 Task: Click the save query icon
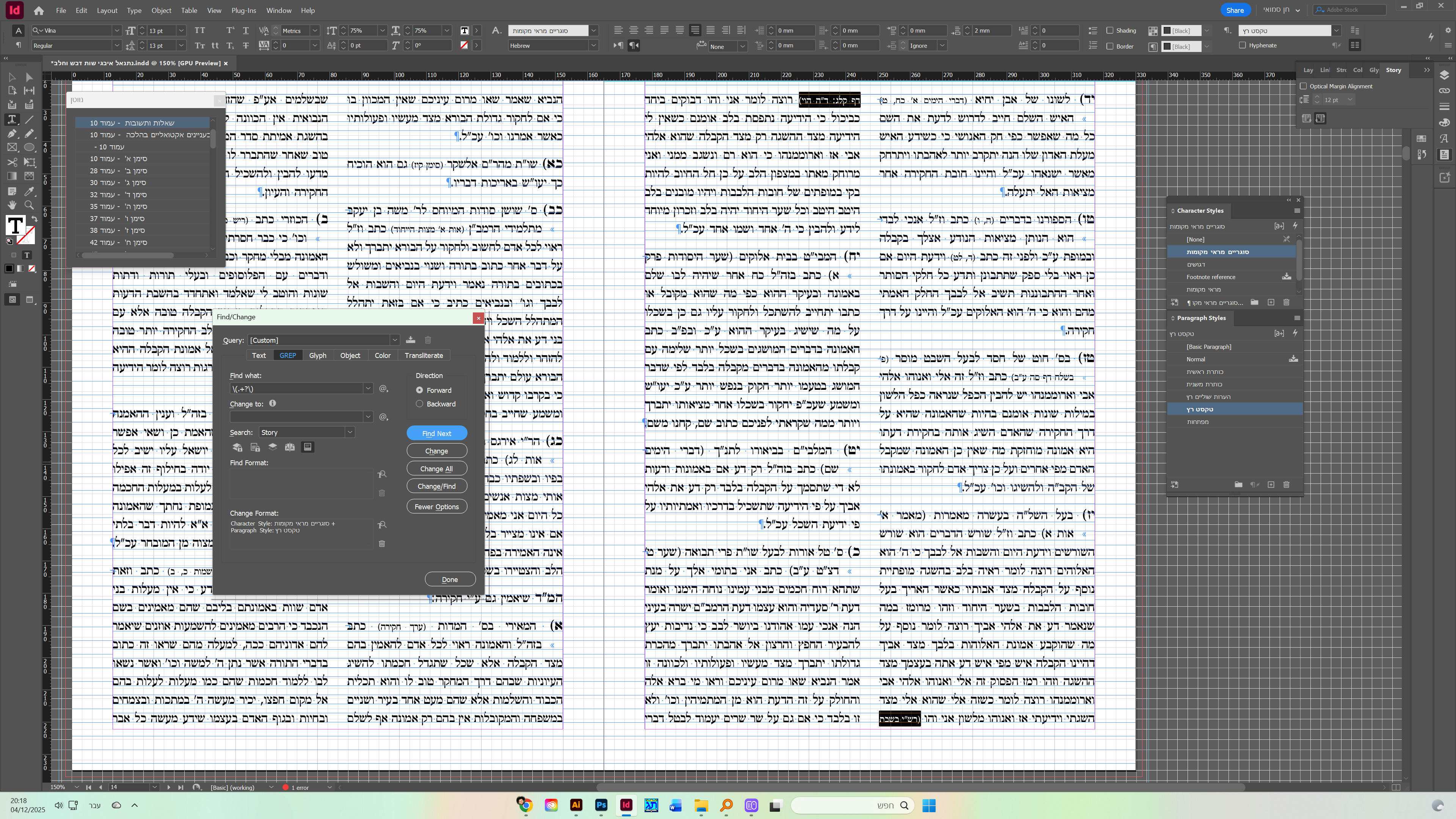411,340
